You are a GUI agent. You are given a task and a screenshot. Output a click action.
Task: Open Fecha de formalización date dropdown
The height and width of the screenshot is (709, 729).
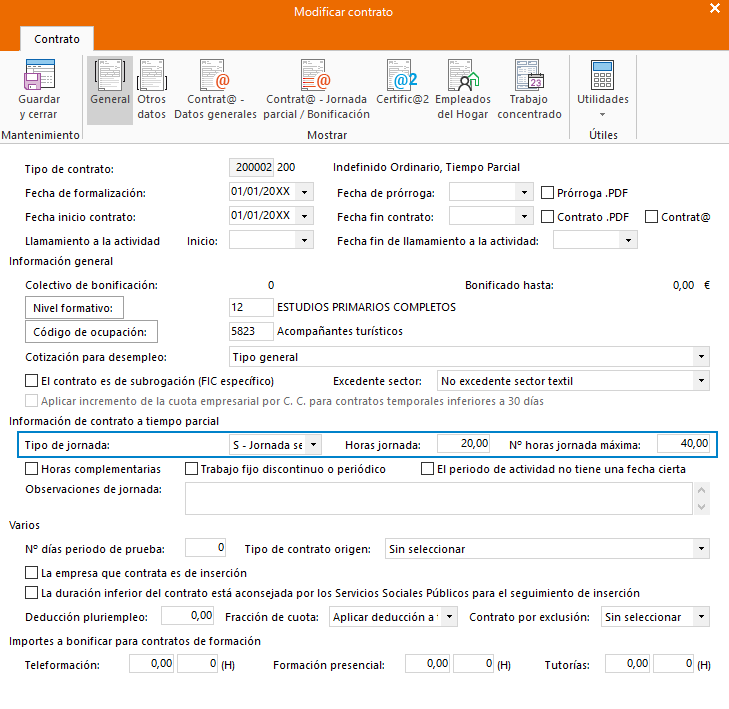pos(304,192)
